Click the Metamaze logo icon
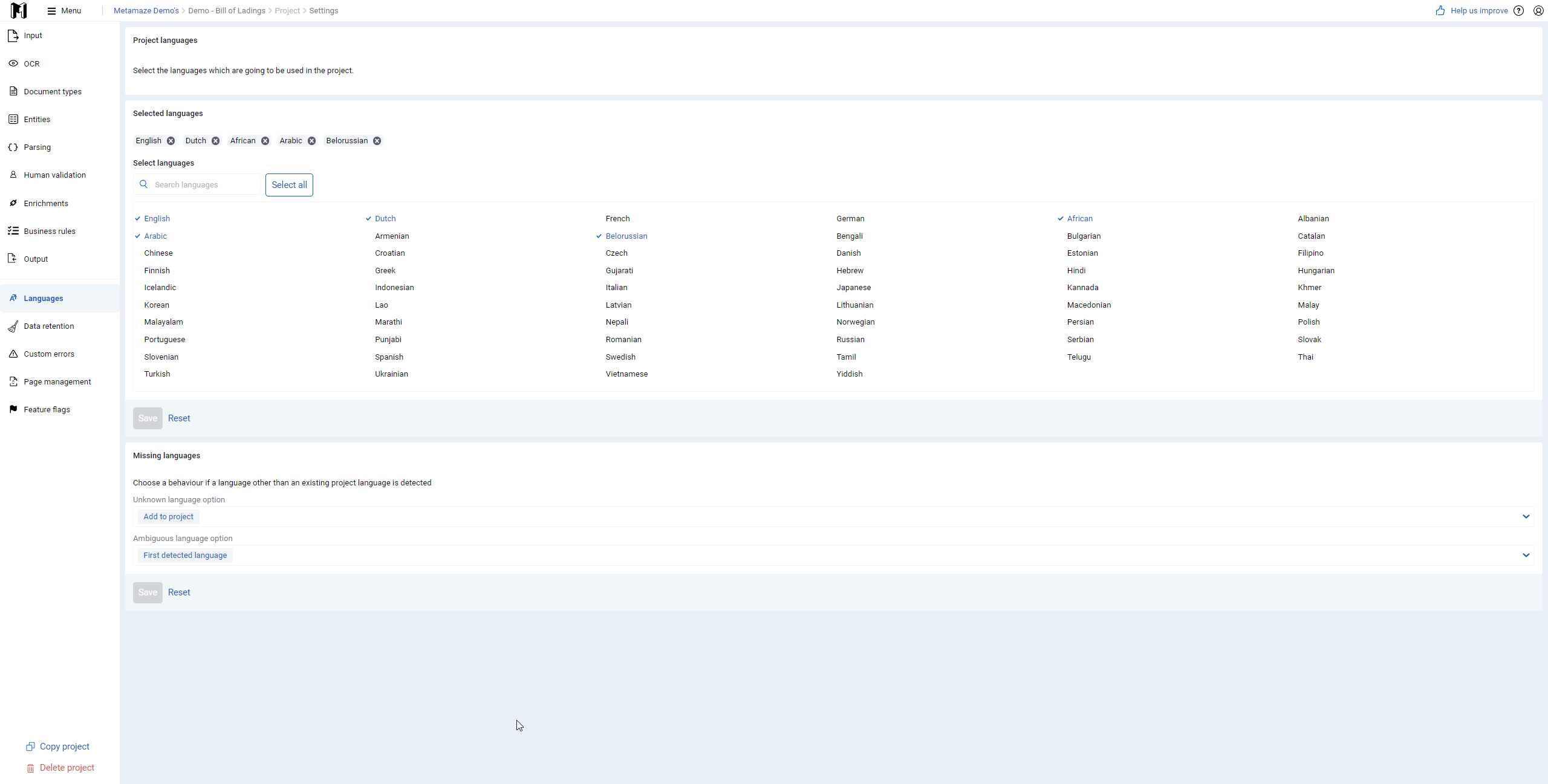 click(x=19, y=10)
